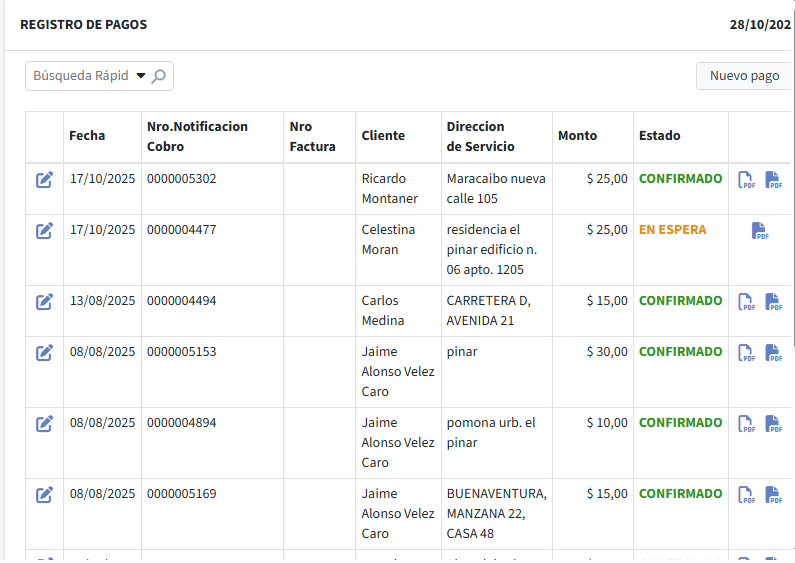Sort by the Monto column header
The width and height of the screenshot is (795, 563).
click(x=577, y=136)
